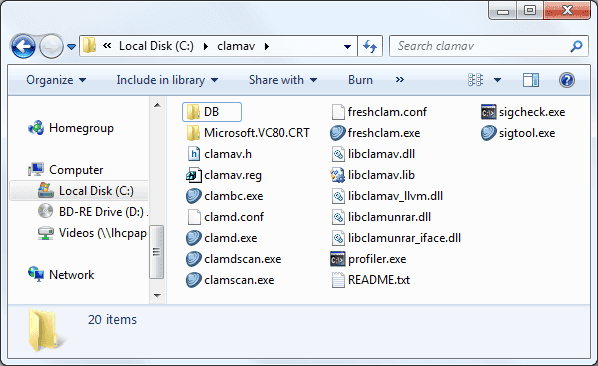Image resolution: width=598 pixels, height=366 pixels.
Task: Open the recent pages dropdown arrow
Action: click(x=71, y=47)
